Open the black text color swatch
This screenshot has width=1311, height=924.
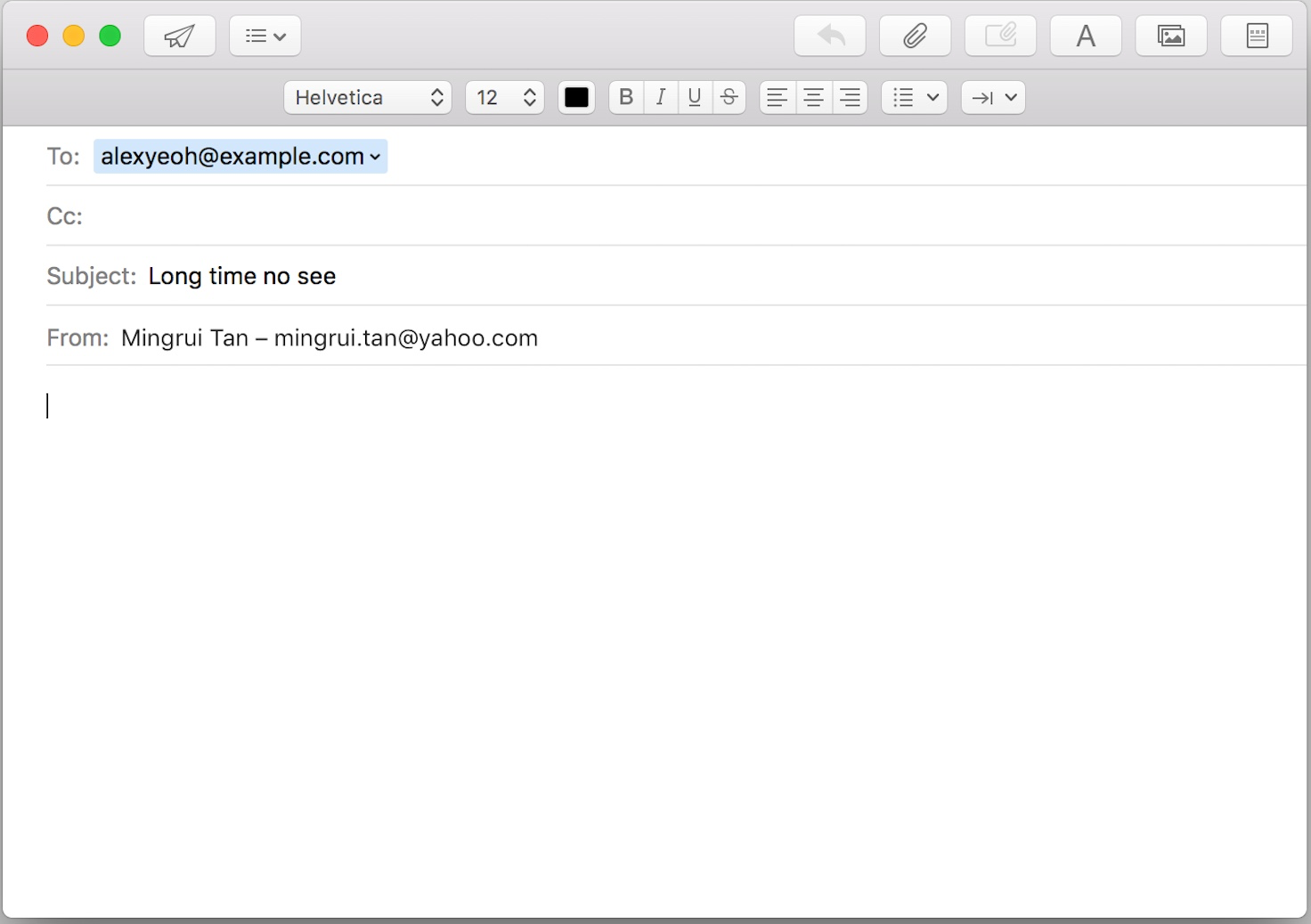pyautogui.click(x=576, y=97)
